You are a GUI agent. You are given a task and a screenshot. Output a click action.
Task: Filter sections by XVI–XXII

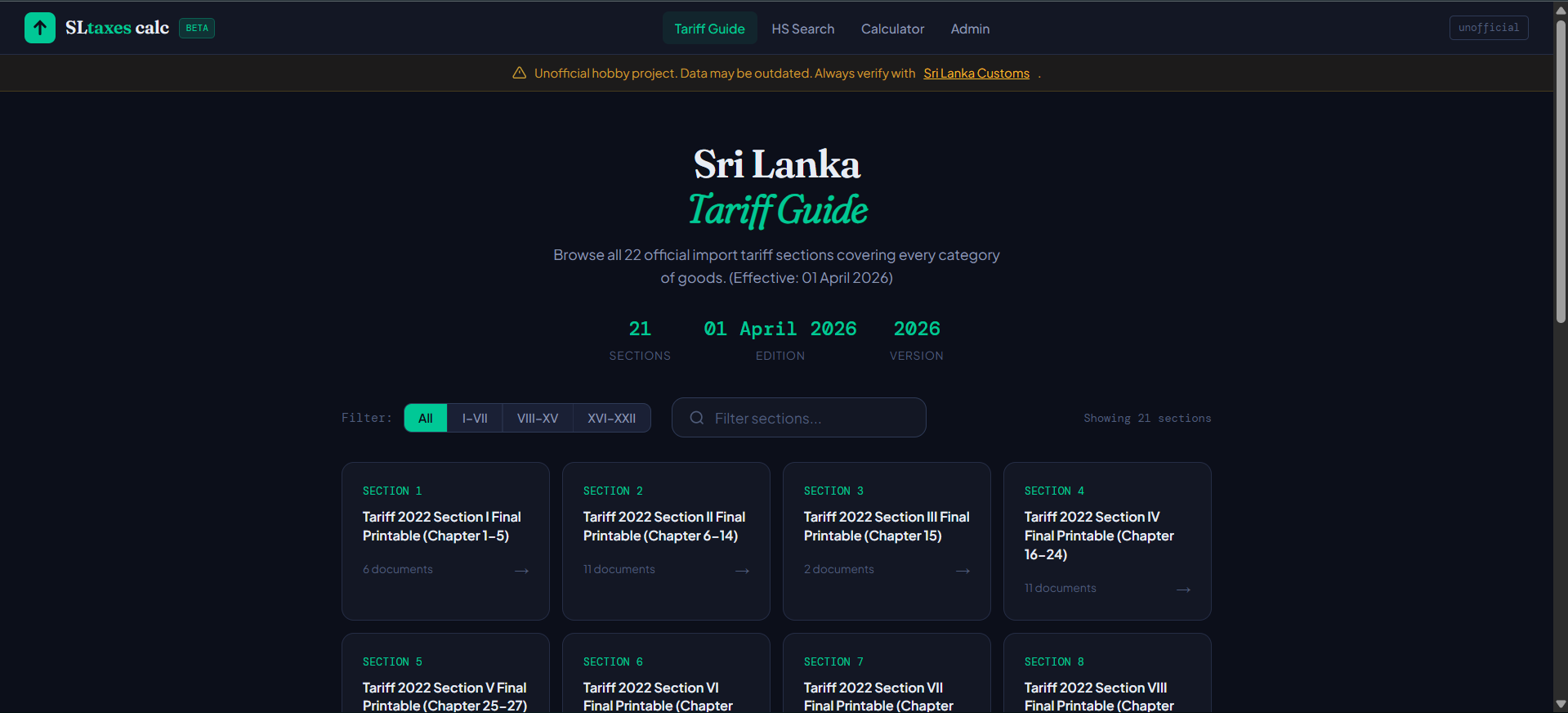[612, 418]
